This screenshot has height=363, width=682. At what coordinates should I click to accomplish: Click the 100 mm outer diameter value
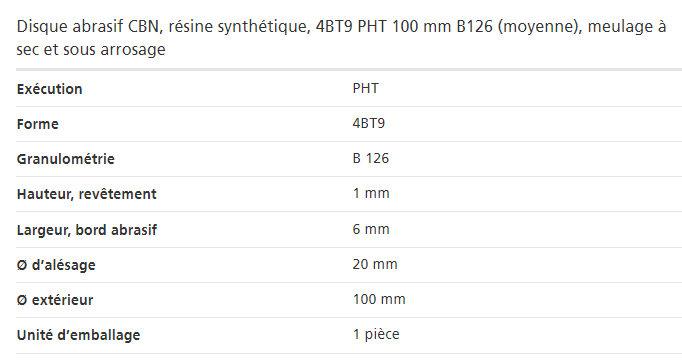pyautogui.click(x=379, y=300)
